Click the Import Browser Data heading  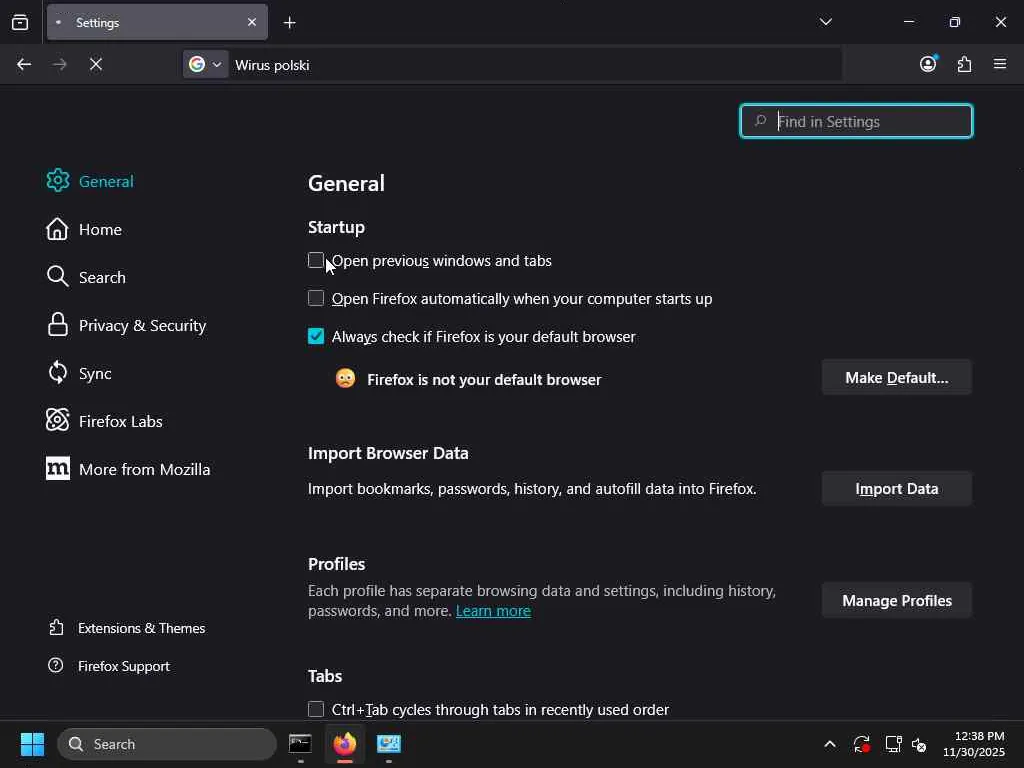[x=388, y=453]
